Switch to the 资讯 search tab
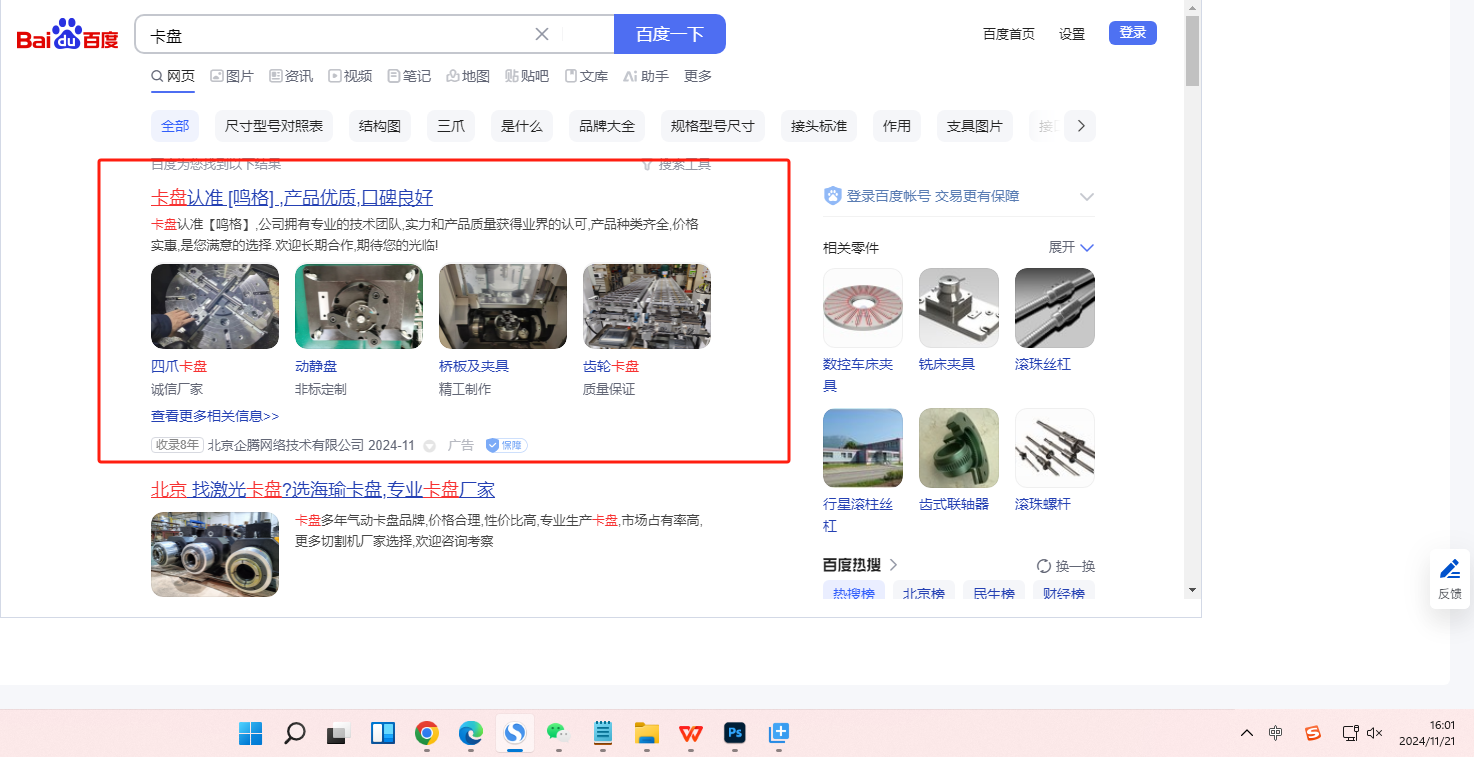The height and width of the screenshot is (757, 1474). point(290,76)
